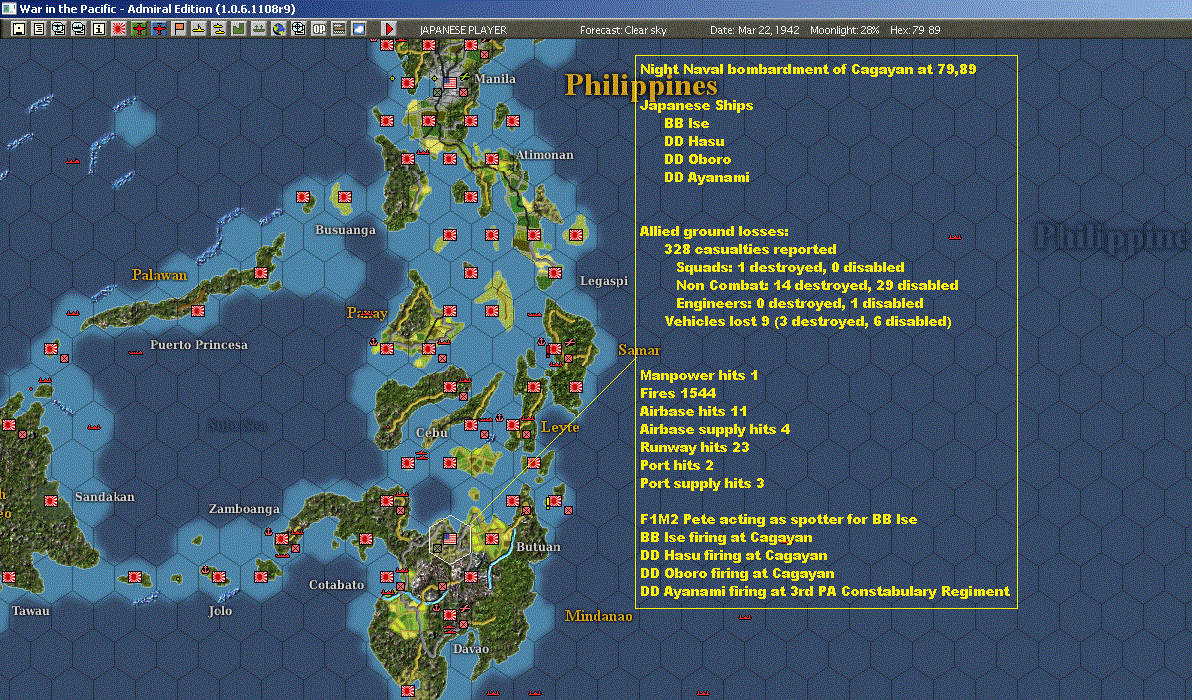
Task: Click the 'Date: Mar 22, 1942' status text
Action: click(x=755, y=30)
